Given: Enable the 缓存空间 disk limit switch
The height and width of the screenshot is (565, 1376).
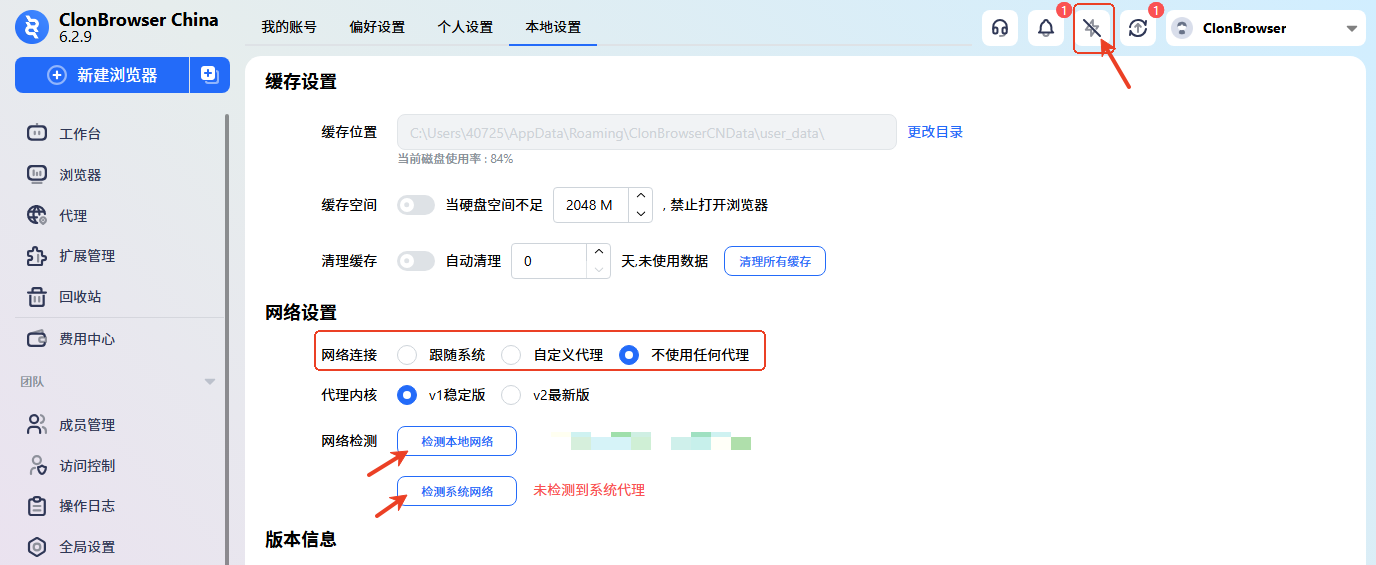Looking at the screenshot, I should pyautogui.click(x=416, y=205).
